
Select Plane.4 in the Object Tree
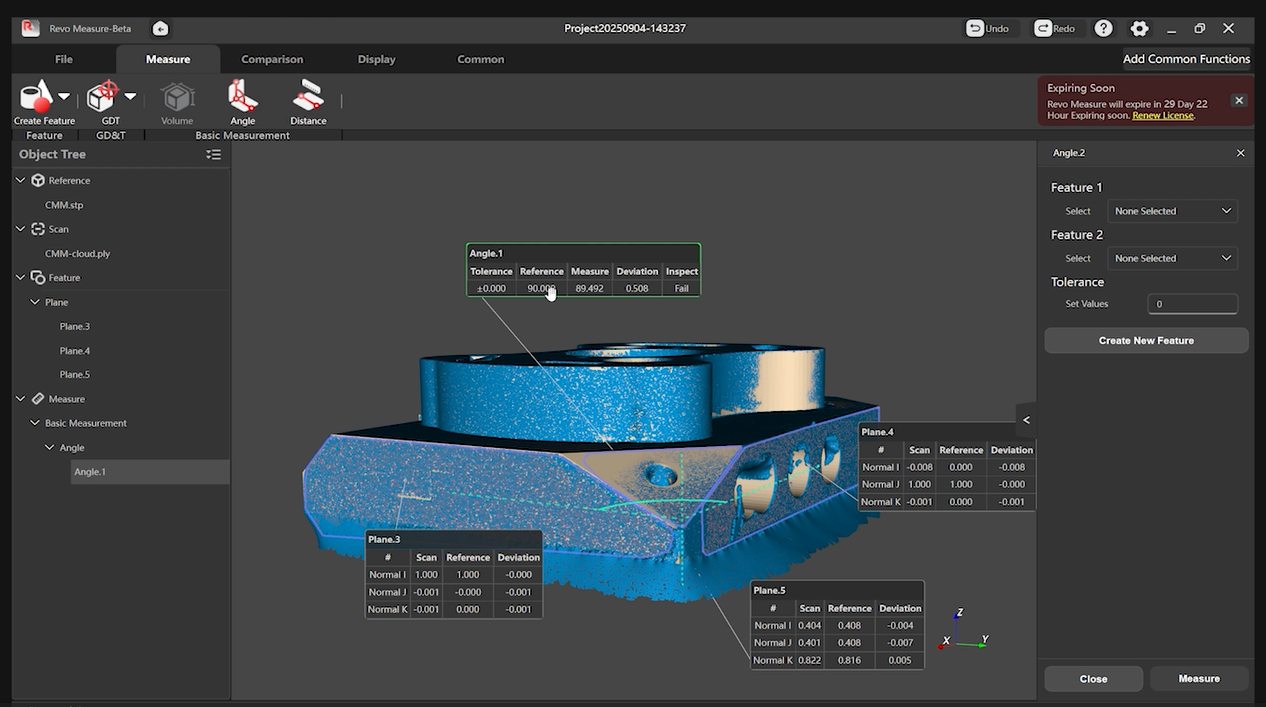[75, 351]
